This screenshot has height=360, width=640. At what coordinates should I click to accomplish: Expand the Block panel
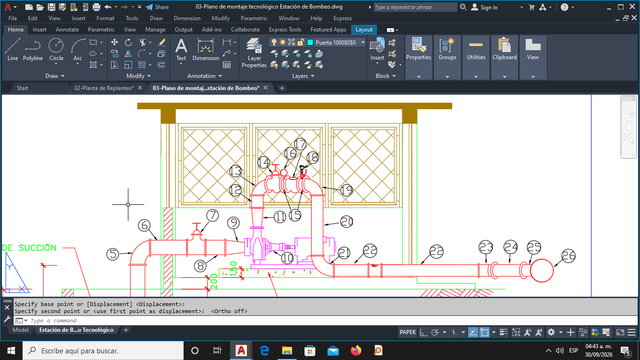click(x=385, y=76)
